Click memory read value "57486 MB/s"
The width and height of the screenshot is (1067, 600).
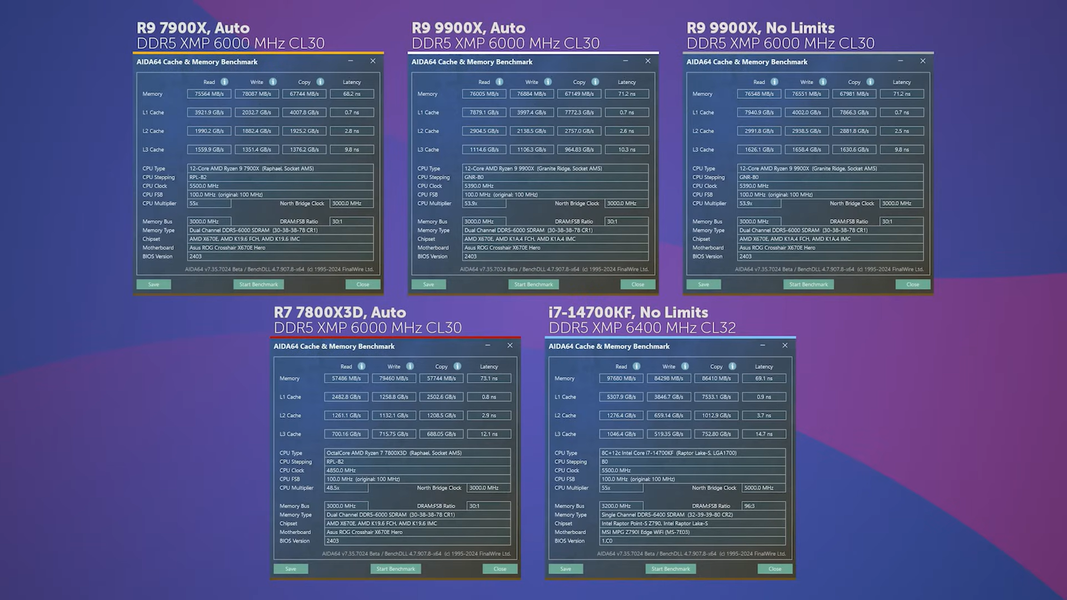346,378
